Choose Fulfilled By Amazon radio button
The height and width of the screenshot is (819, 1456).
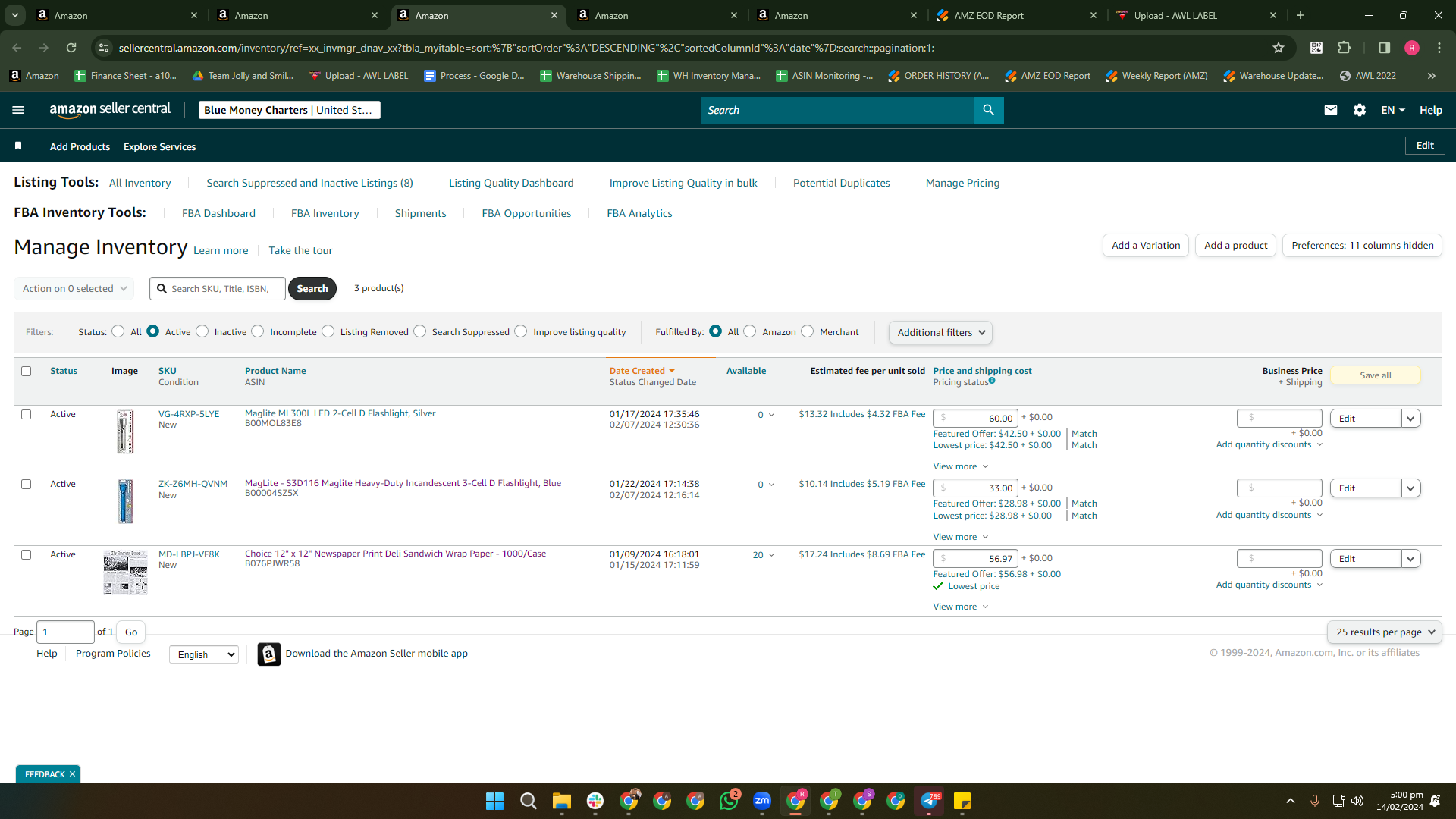click(750, 331)
